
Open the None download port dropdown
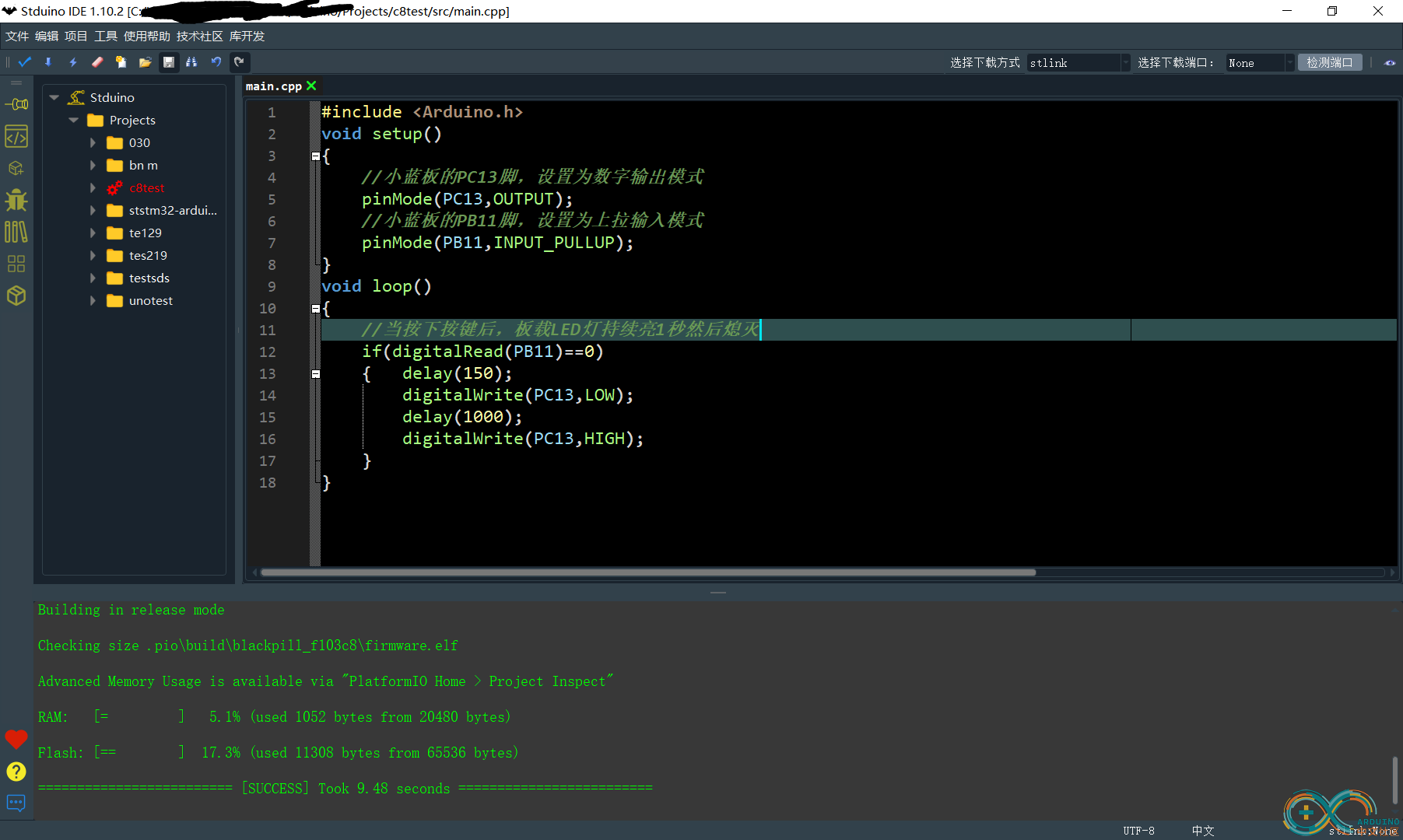click(1260, 63)
